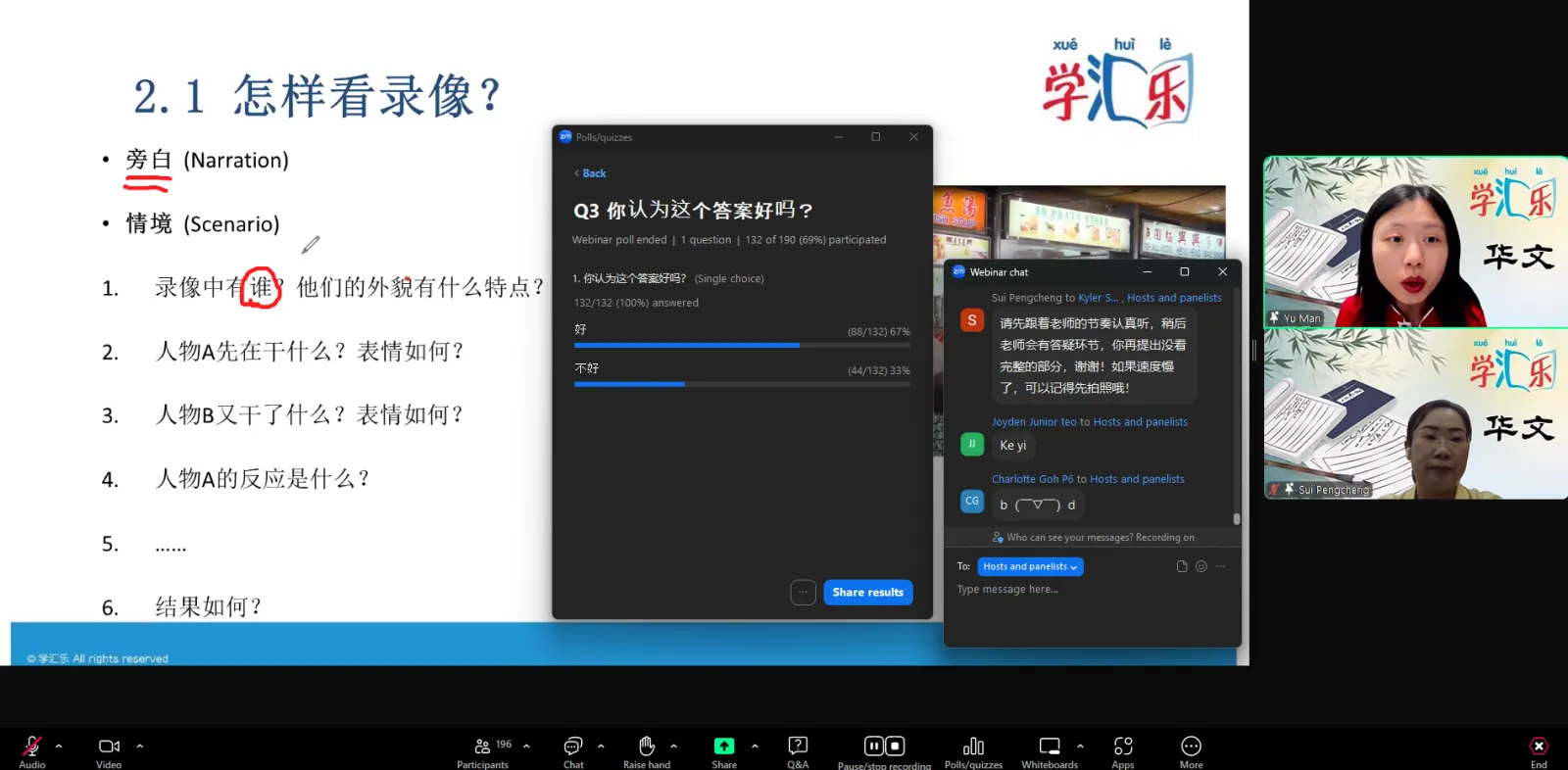The image size is (1568, 770).
Task: Click the Raise hand icon
Action: coord(647,746)
